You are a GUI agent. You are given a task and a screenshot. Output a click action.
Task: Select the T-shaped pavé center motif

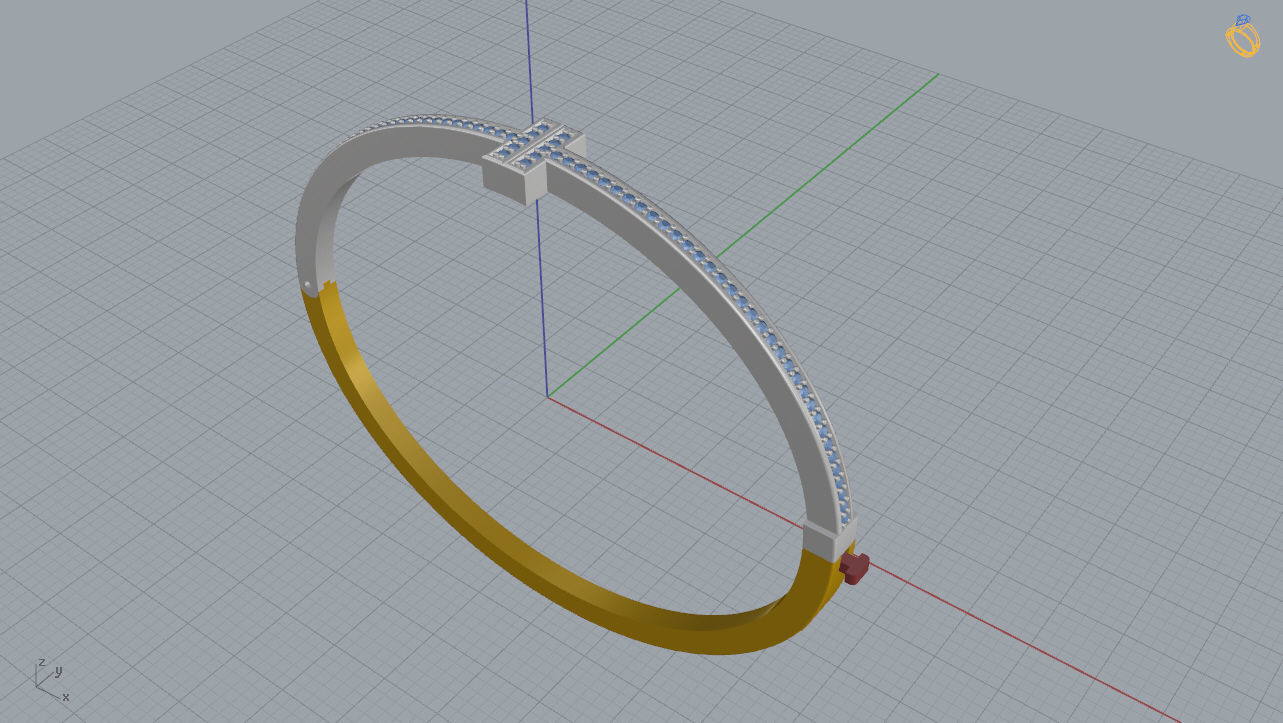[533, 160]
